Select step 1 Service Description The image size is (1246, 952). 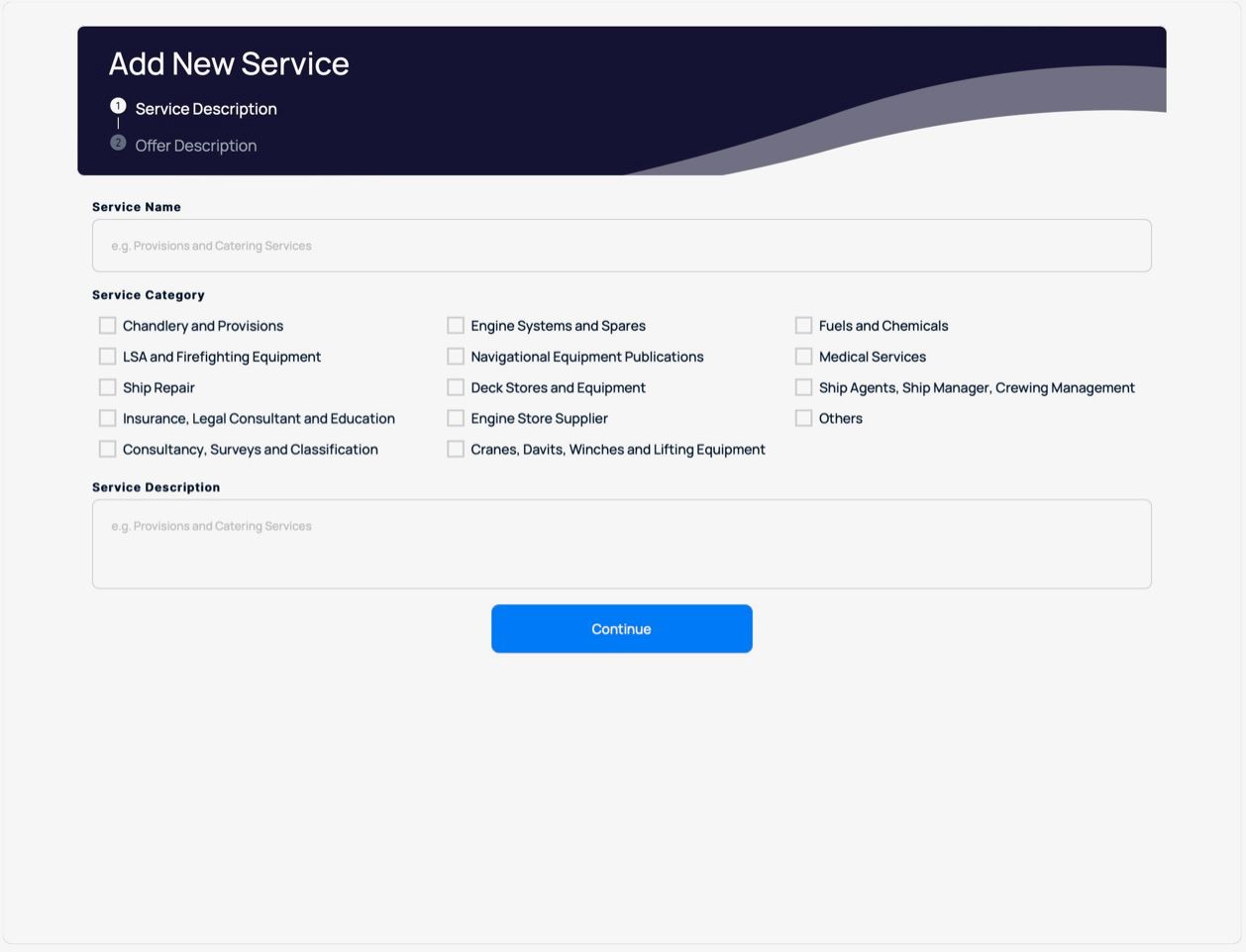coord(206,109)
